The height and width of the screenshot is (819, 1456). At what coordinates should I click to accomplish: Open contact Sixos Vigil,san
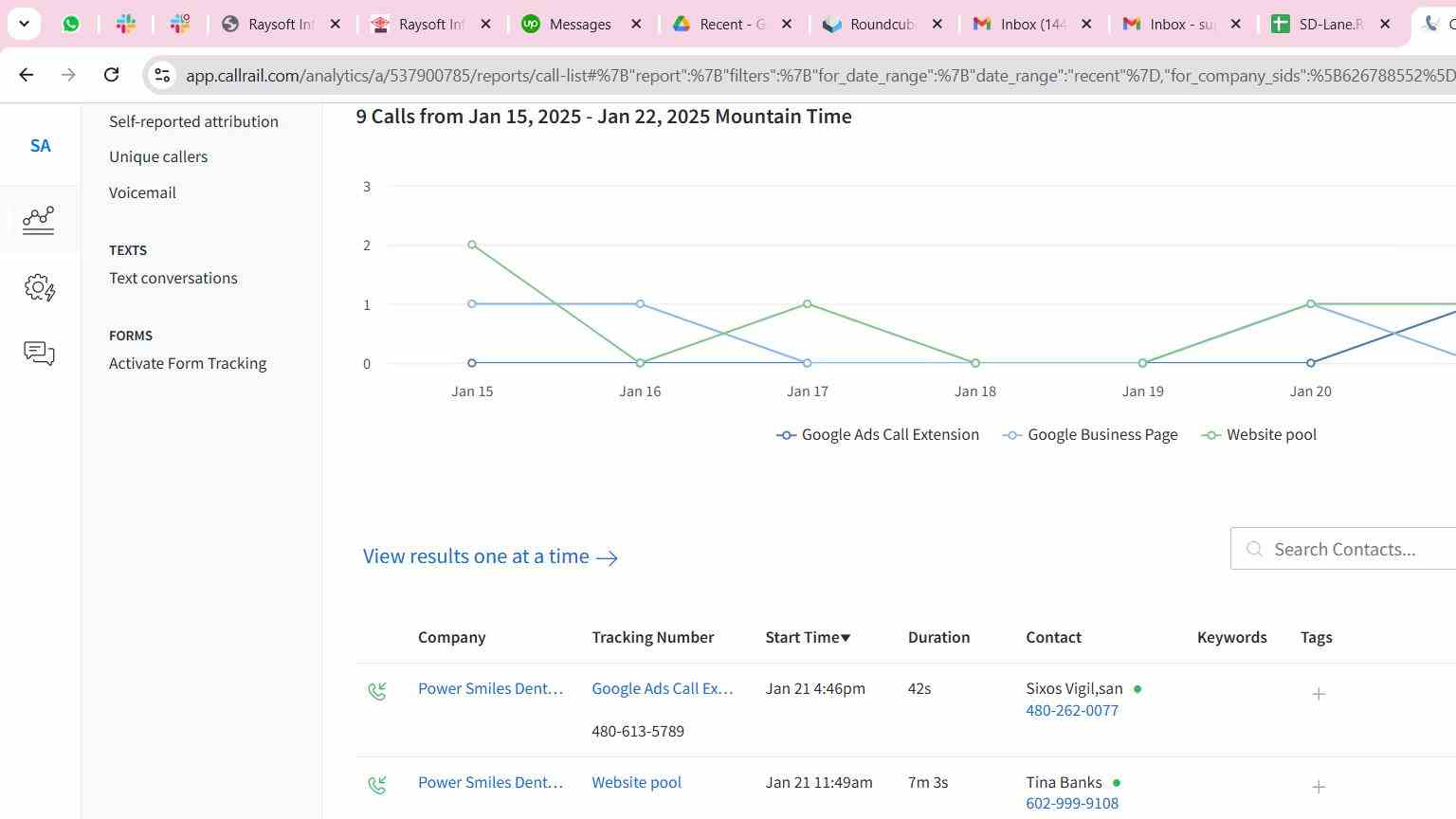[x=1074, y=689]
